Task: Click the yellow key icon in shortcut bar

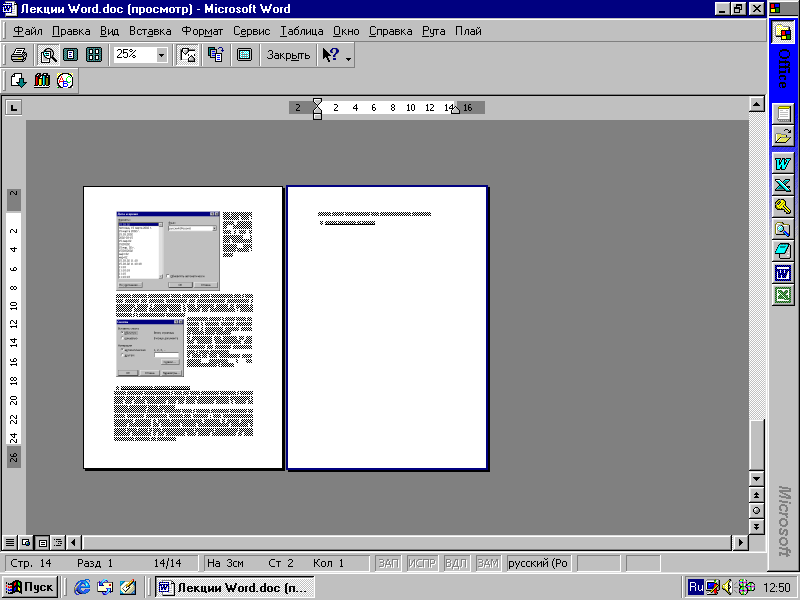Action: point(783,207)
